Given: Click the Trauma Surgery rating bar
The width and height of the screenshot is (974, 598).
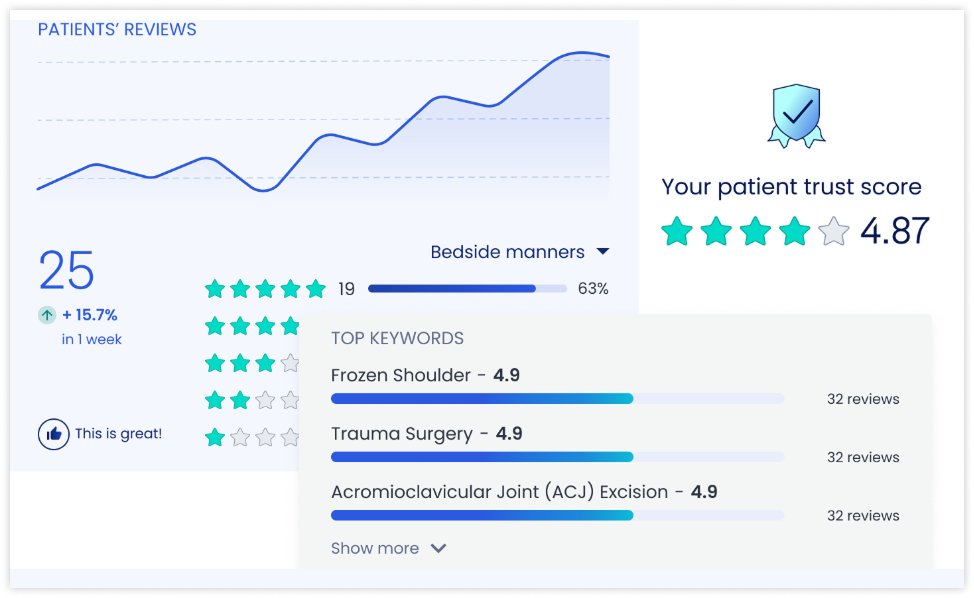Looking at the screenshot, I should [x=557, y=457].
